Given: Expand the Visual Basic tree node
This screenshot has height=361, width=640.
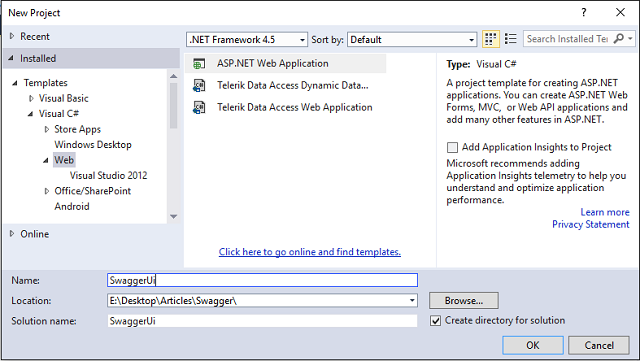Looking at the screenshot, I should pos(31,98).
